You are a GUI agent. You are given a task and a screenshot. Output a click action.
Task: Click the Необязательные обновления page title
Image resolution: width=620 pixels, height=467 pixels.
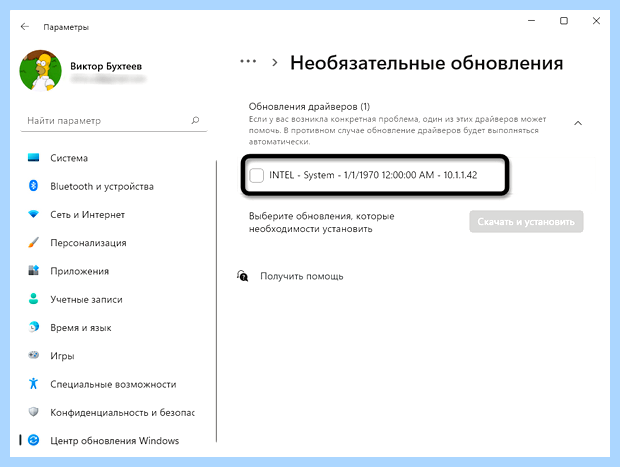pyautogui.click(x=427, y=63)
